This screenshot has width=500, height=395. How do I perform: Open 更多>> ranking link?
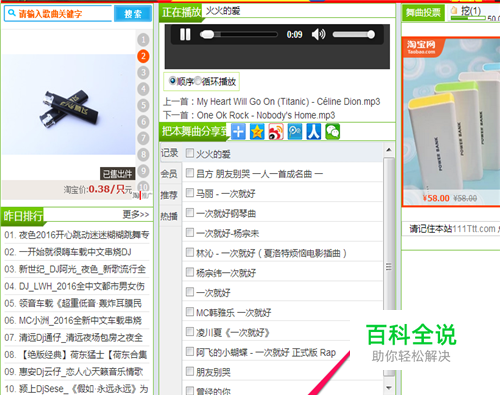(136, 214)
